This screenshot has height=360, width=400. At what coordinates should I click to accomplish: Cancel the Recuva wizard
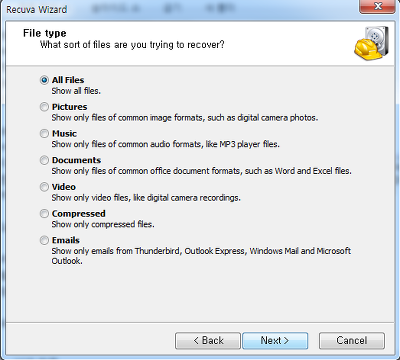coord(352,340)
